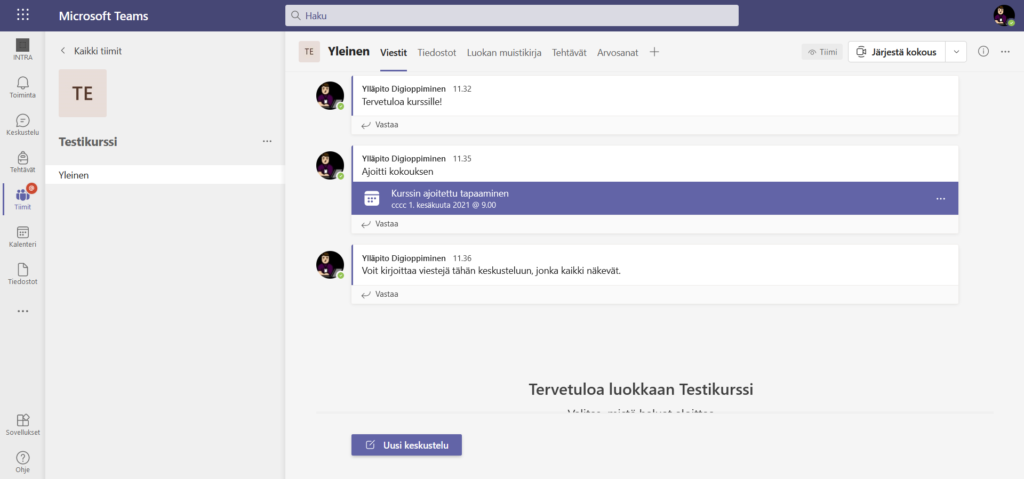Click sender avatar of the 11.32 message

pos(330,95)
